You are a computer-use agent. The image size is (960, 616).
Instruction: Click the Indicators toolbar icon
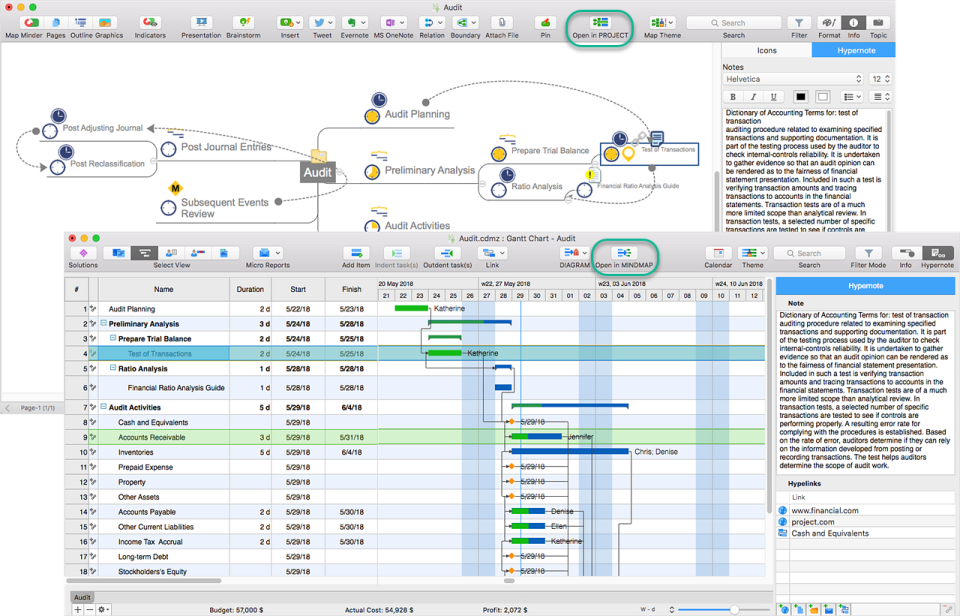click(150, 21)
